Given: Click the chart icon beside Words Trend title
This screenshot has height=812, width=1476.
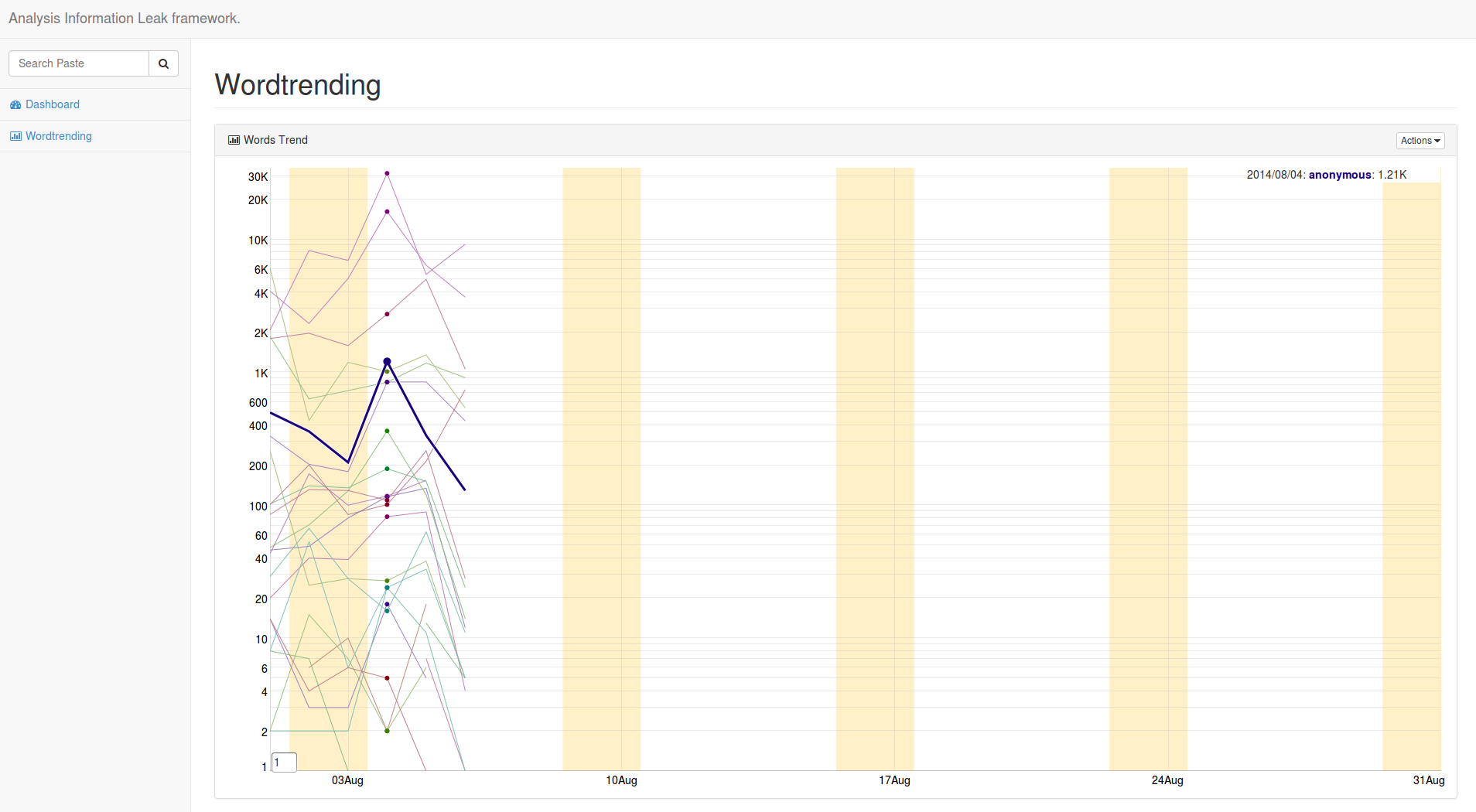Looking at the screenshot, I should click(234, 140).
